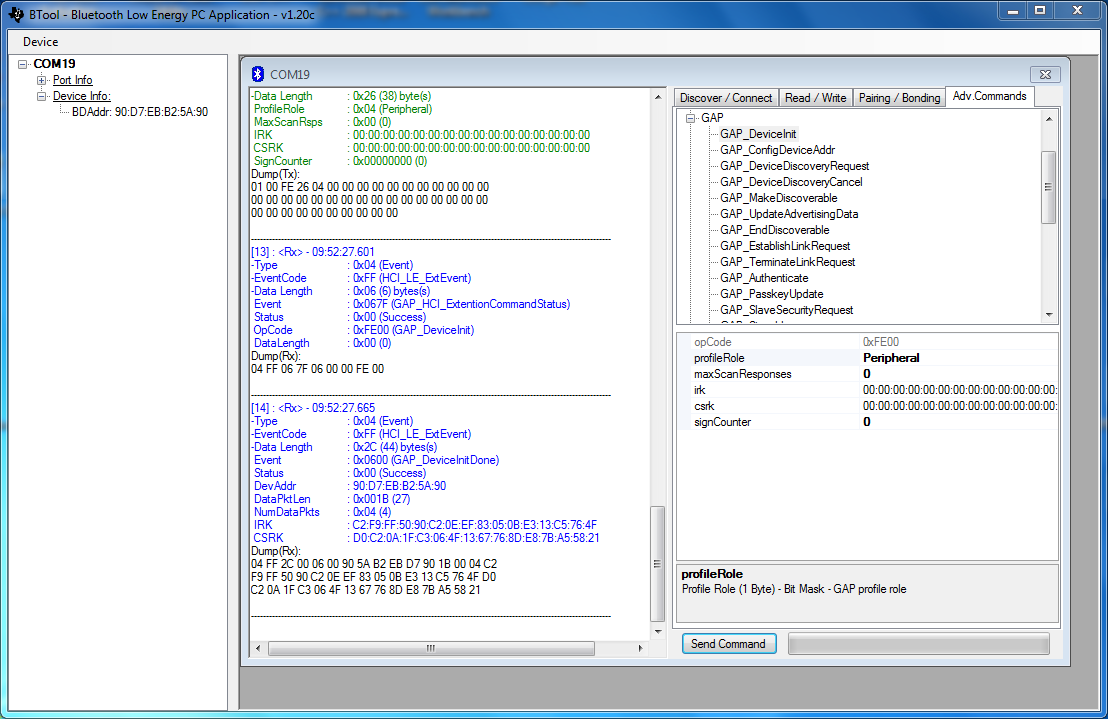
Task: Select COM19 root in device tree
Action: tap(54, 64)
